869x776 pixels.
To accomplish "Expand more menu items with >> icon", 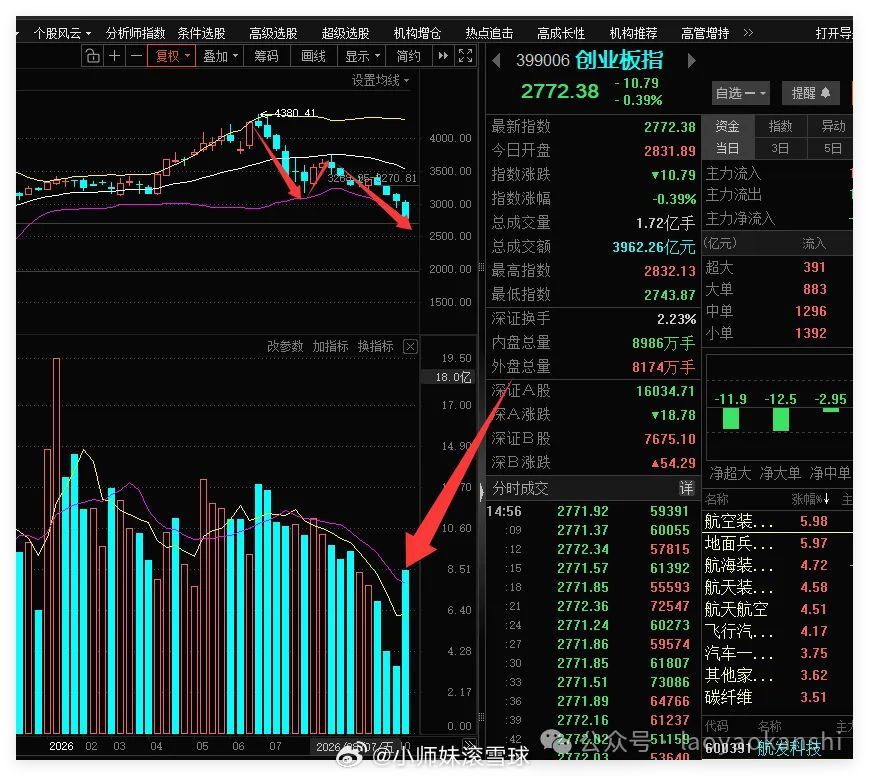I will [748, 33].
